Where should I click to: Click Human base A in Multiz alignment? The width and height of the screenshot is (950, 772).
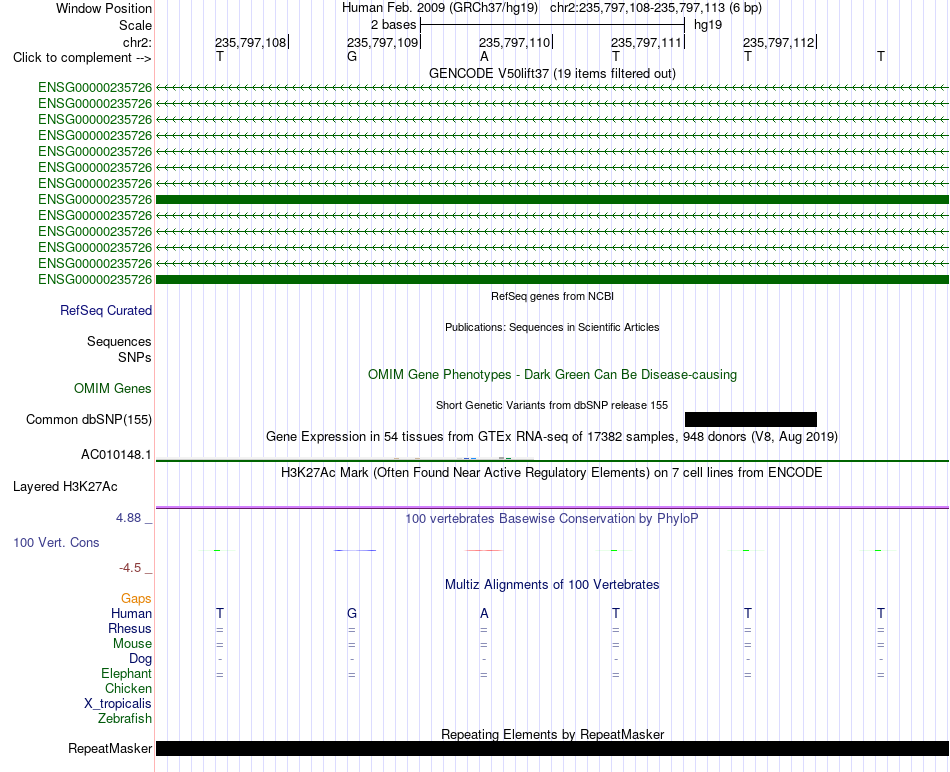point(484,613)
